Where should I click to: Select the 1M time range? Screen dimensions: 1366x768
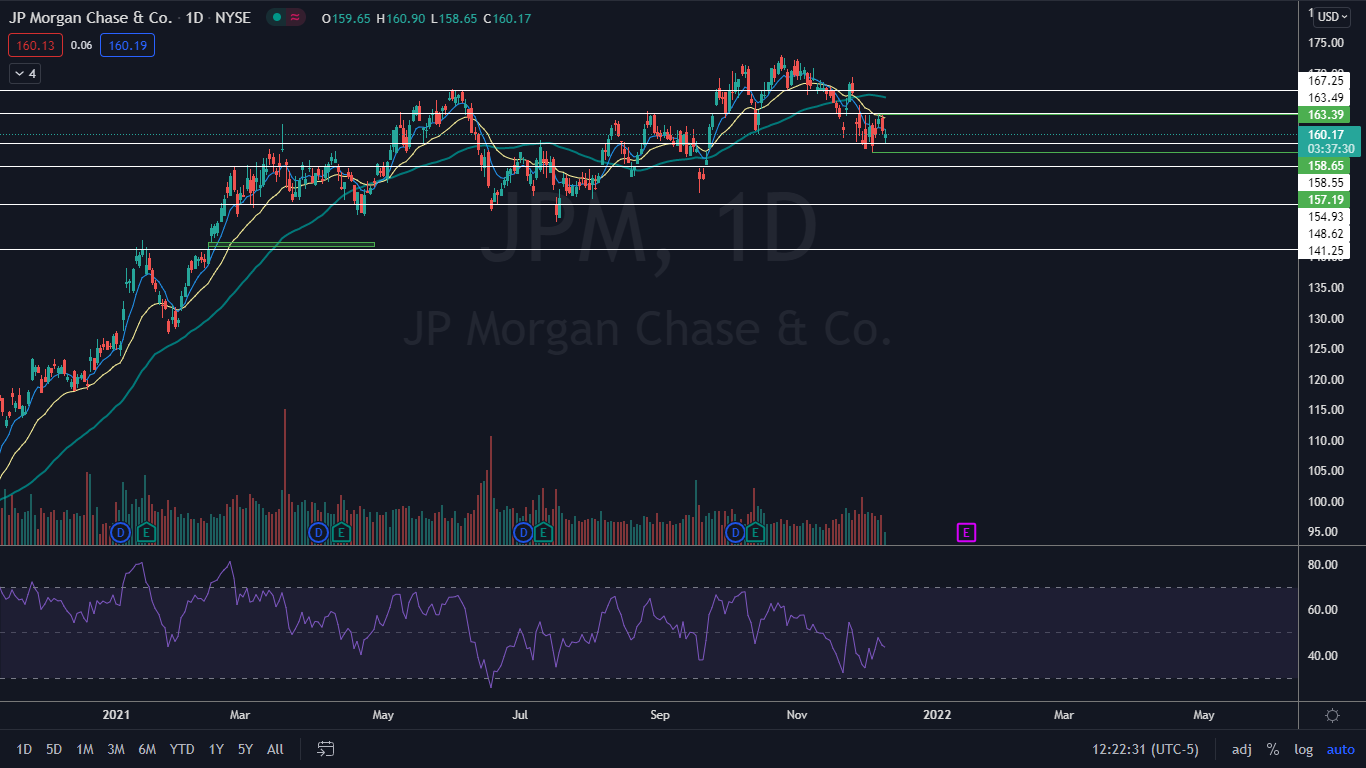point(85,749)
